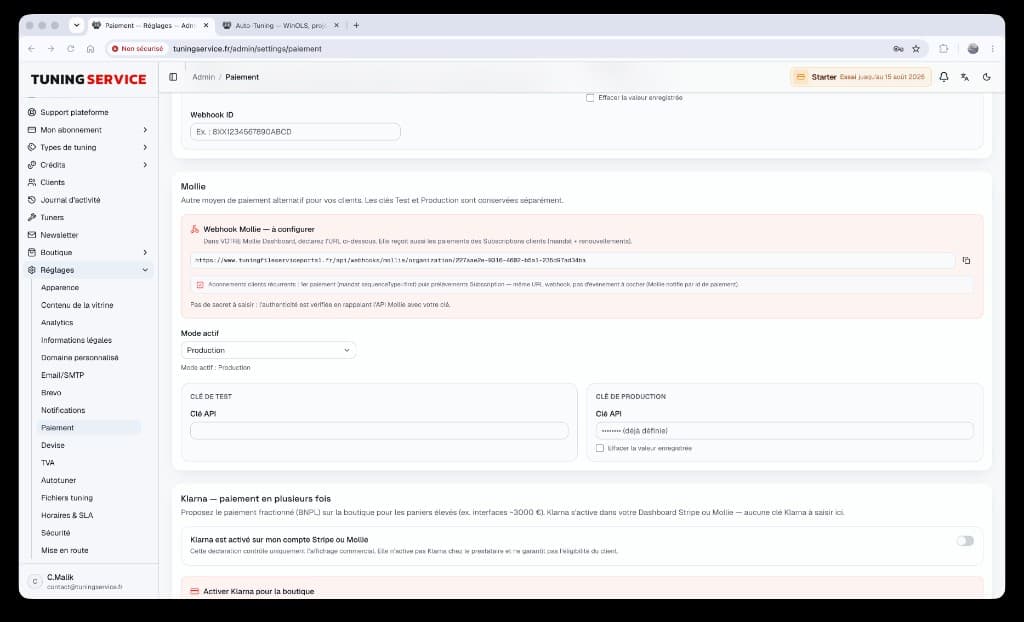This screenshot has width=1024, height=622.
Task: Switch to dark mode moon icon
Action: point(987,77)
